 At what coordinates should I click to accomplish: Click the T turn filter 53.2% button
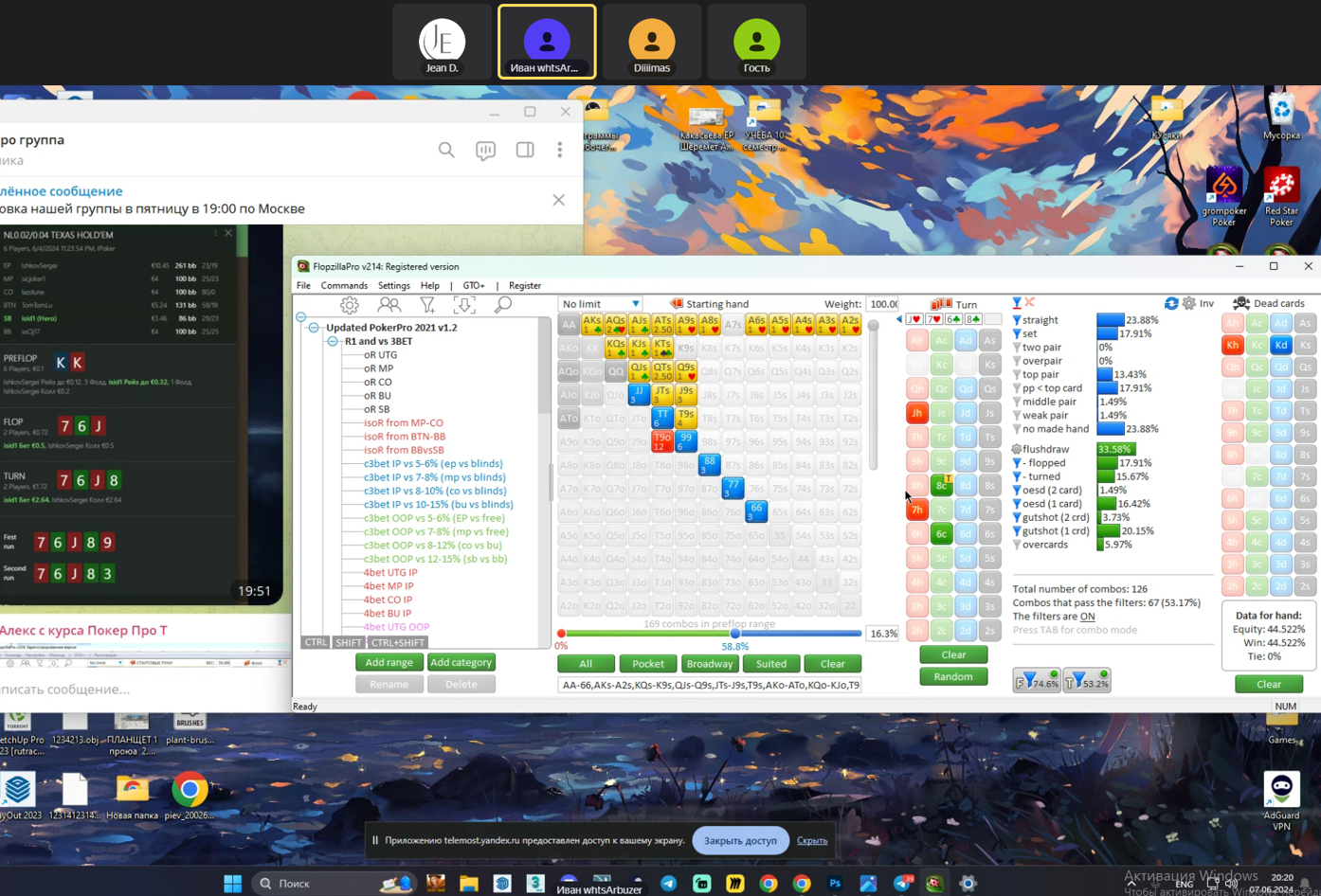tap(1086, 680)
